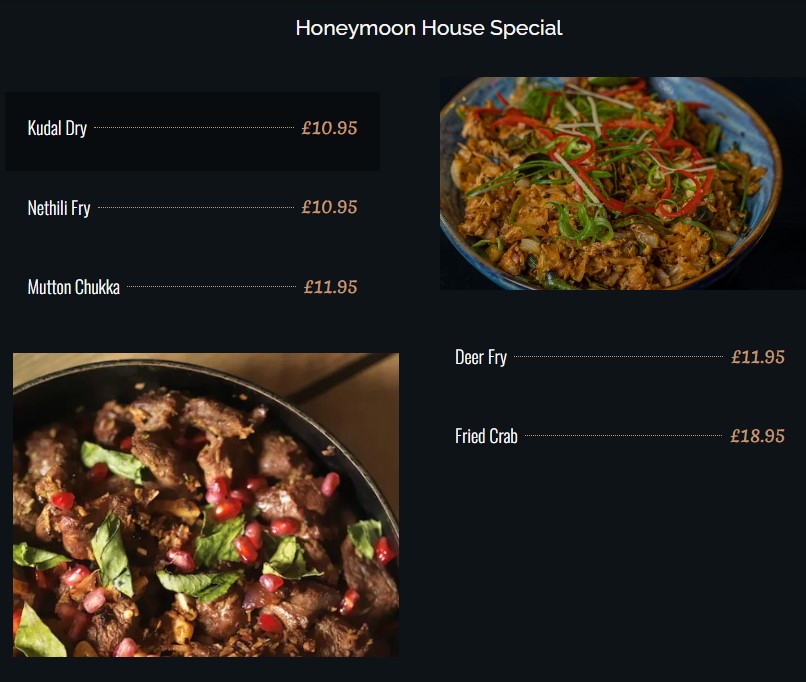The width and height of the screenshot is (806, 682).
Task: Open the pomegranate mutton dish photo
Action: click(x=206, y=505)
